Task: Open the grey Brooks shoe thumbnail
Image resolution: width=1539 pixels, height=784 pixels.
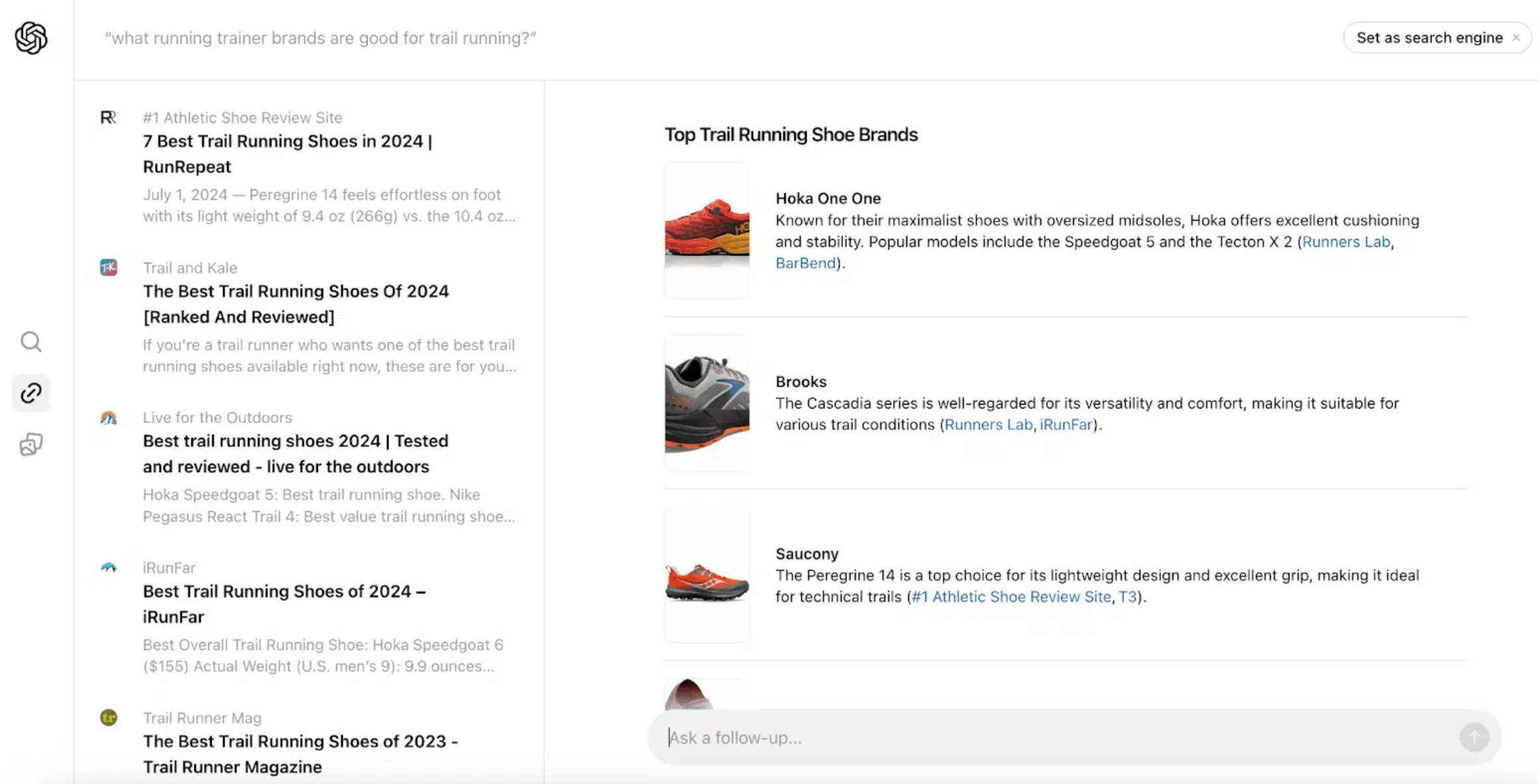Action: coord(707,403)
